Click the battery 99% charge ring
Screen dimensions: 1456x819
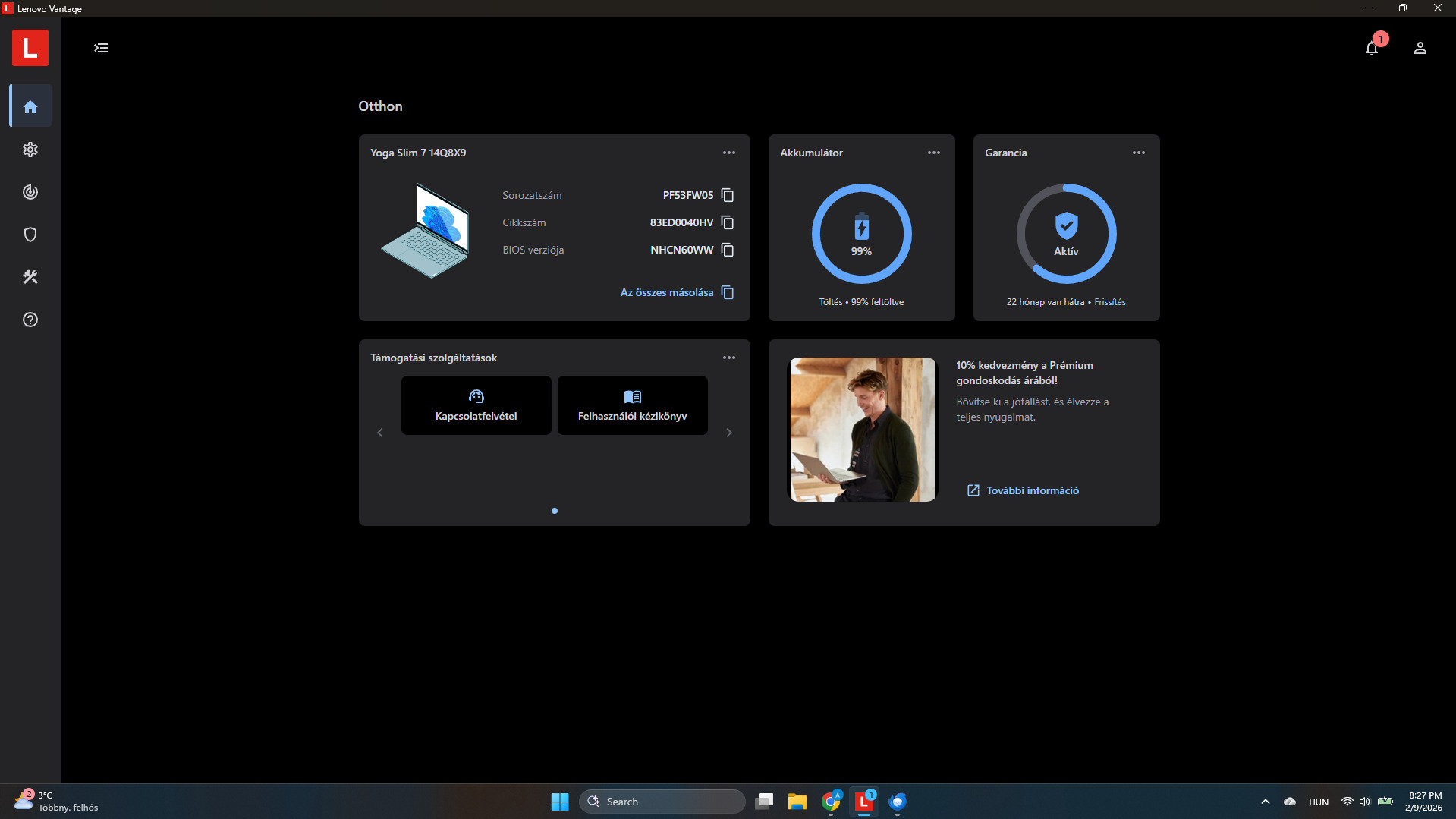(x=861, y=234)
